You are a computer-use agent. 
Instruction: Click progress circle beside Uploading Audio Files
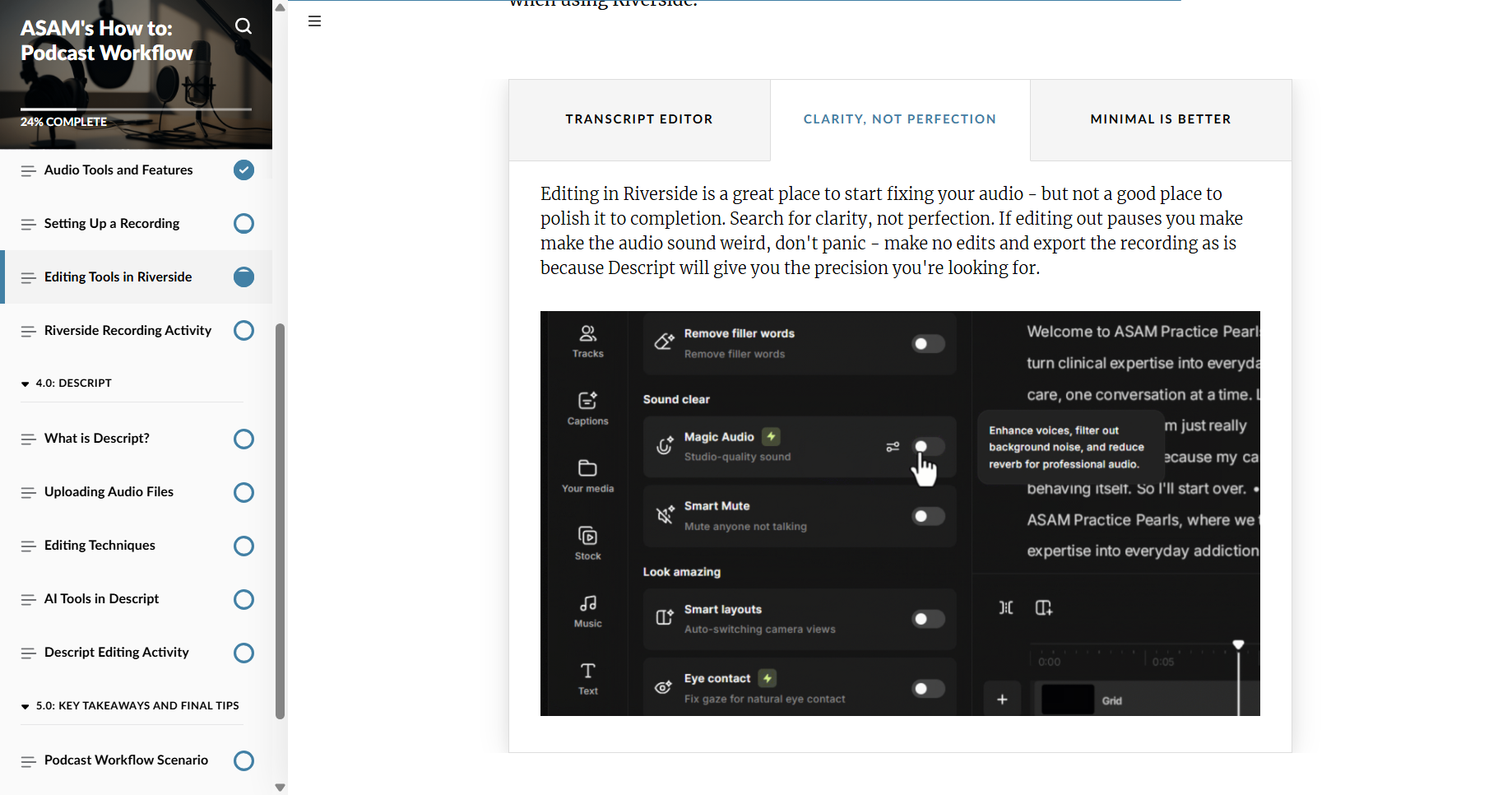[x=243, y=492]
